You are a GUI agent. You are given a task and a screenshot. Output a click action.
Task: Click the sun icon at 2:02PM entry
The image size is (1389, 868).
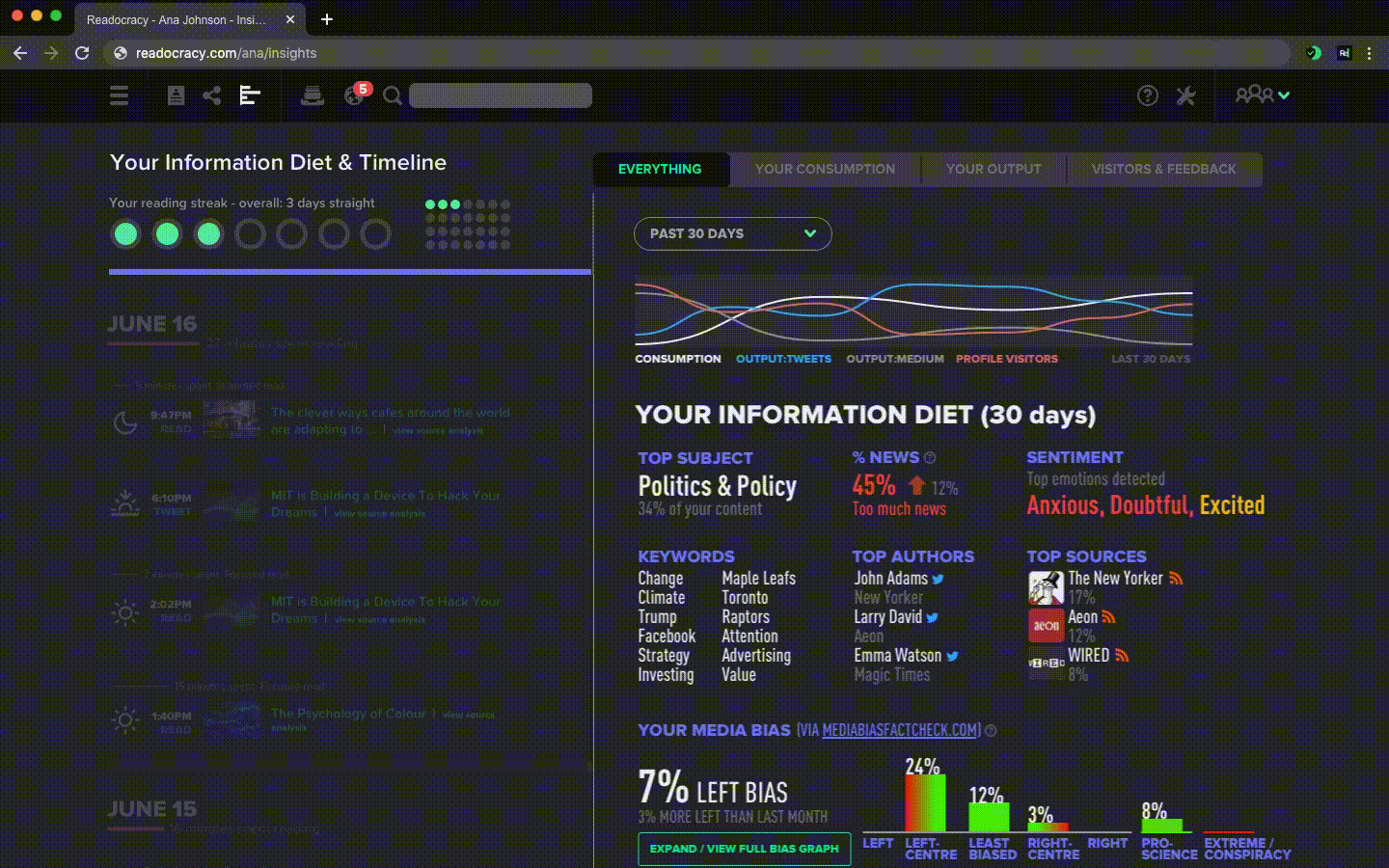(125, 611)
